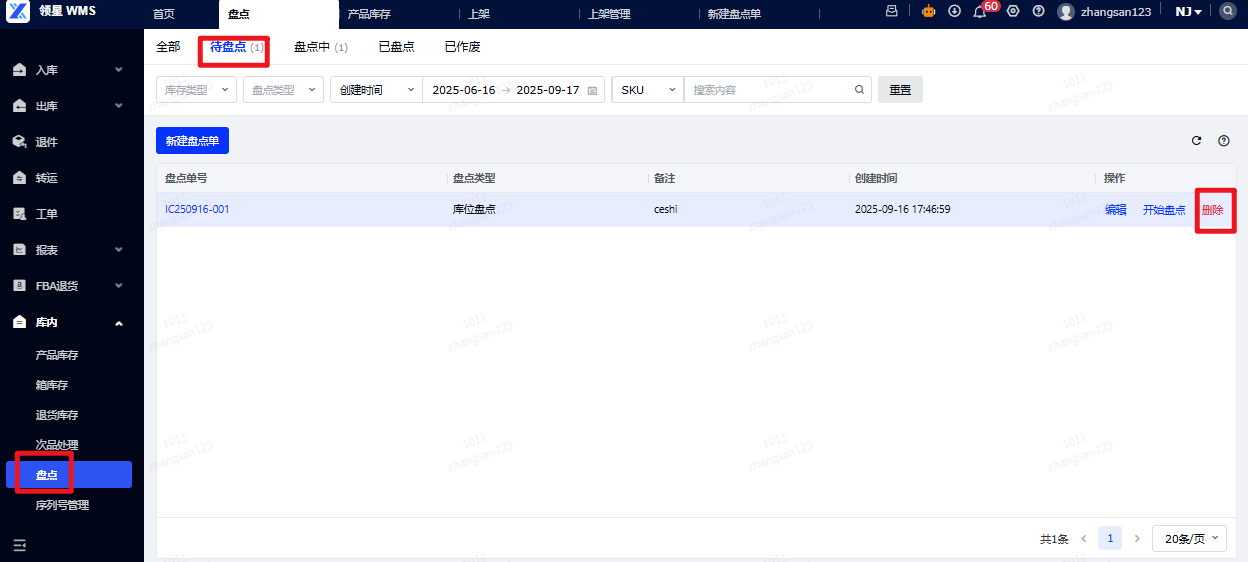The image size is (1248, 562).
Task: Click page number 1 in the pagination
Action: 1110,538
